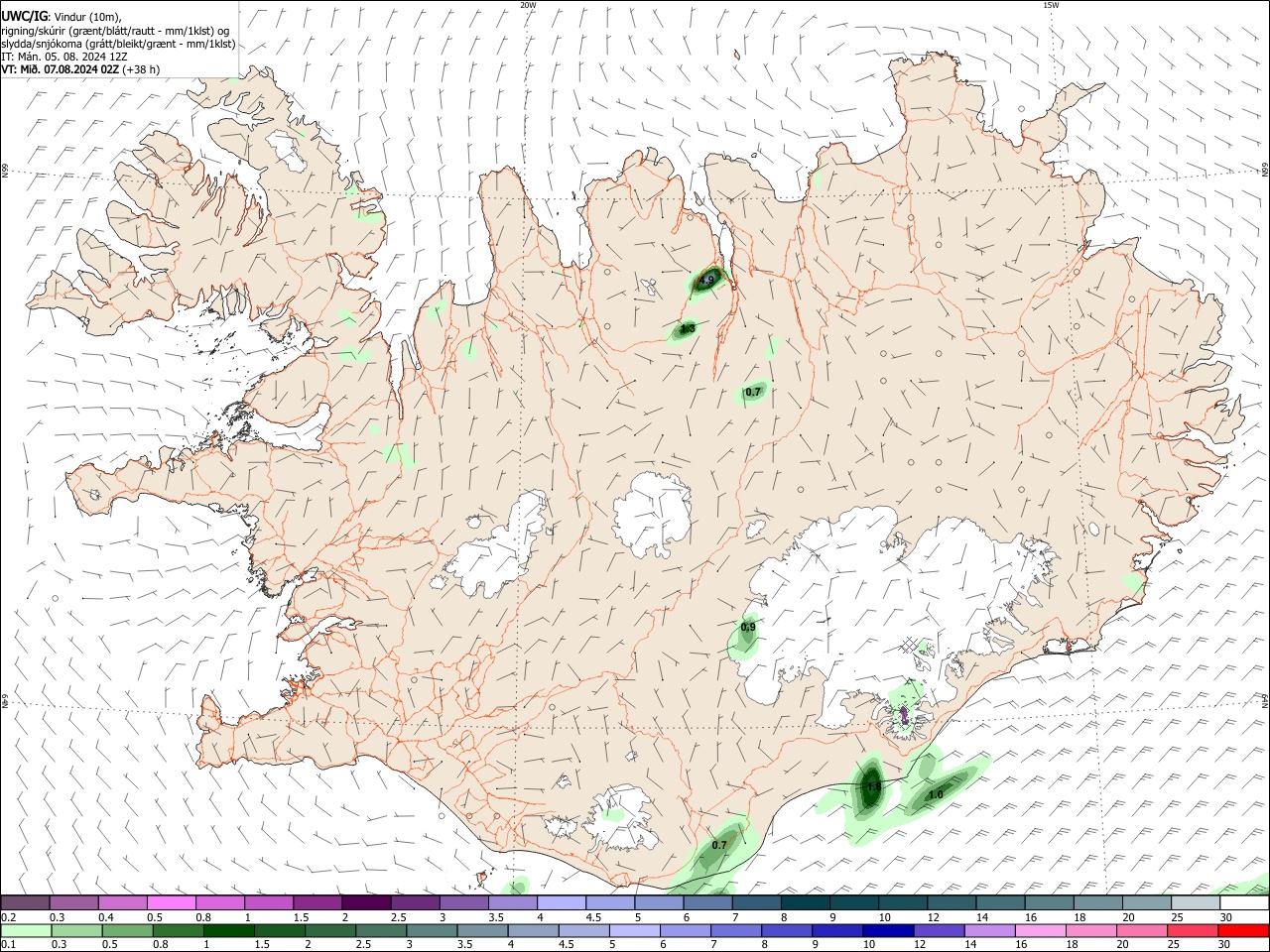The height and width of the screenshot is (952, 1270).
Task: Click the Hofsjökull glacier in central Iceland
Action: pyautogui.click(x=653, y=515)
